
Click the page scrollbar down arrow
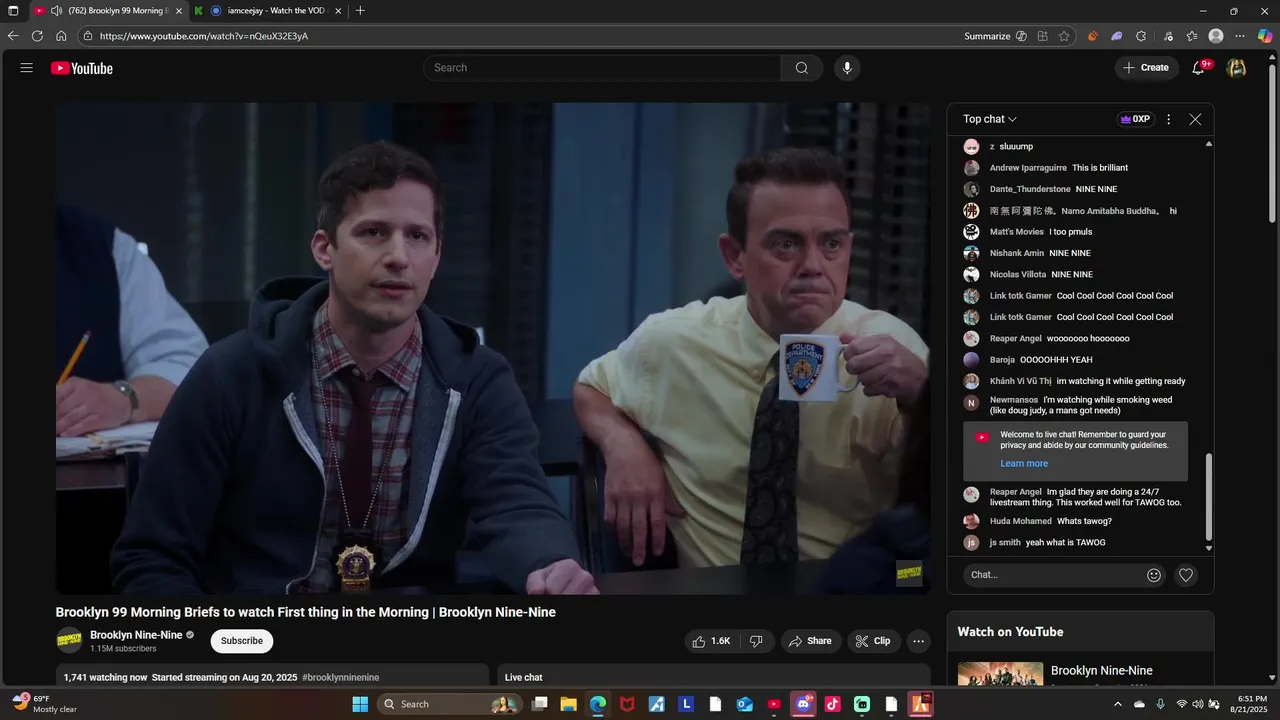point(1272,678)
